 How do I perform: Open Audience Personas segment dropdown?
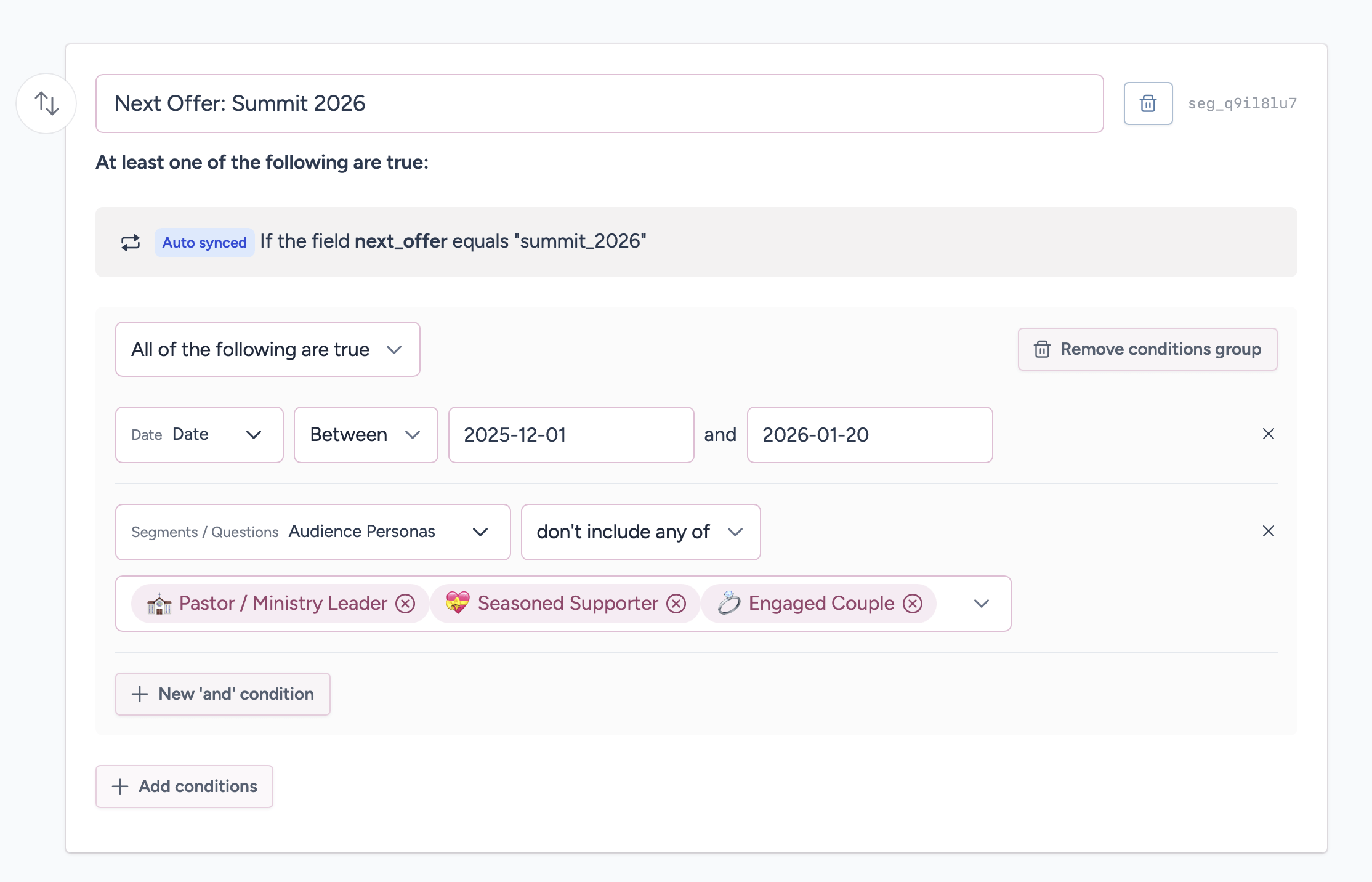pyautogui.click(x=313, y=532)
